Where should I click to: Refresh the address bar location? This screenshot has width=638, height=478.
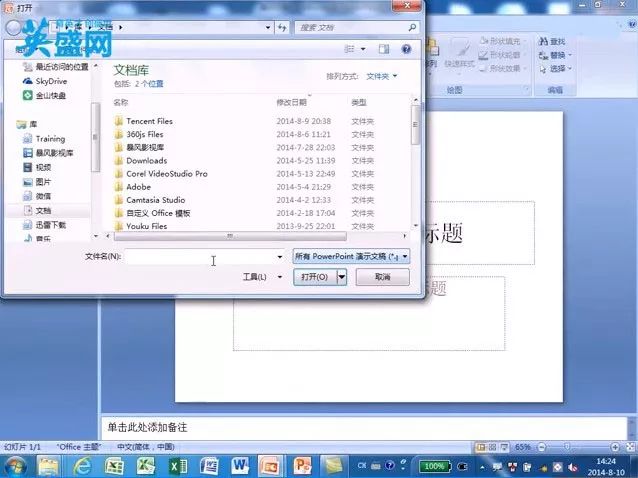tap(282, 27)
